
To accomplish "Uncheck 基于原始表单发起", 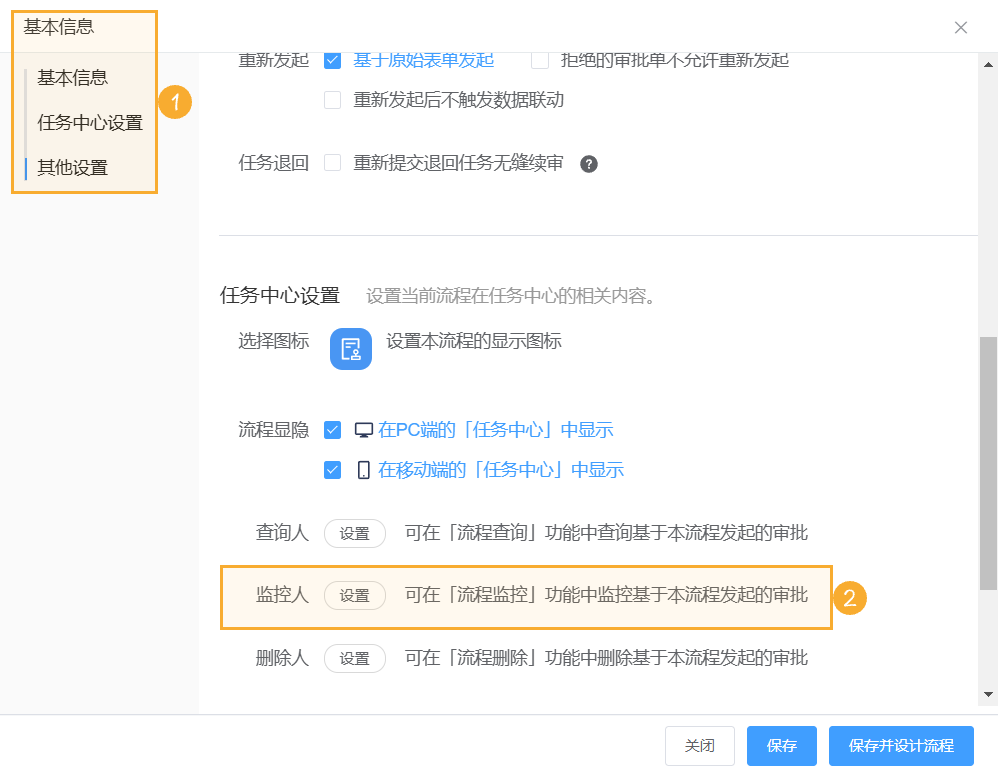I will pos(332,60).
